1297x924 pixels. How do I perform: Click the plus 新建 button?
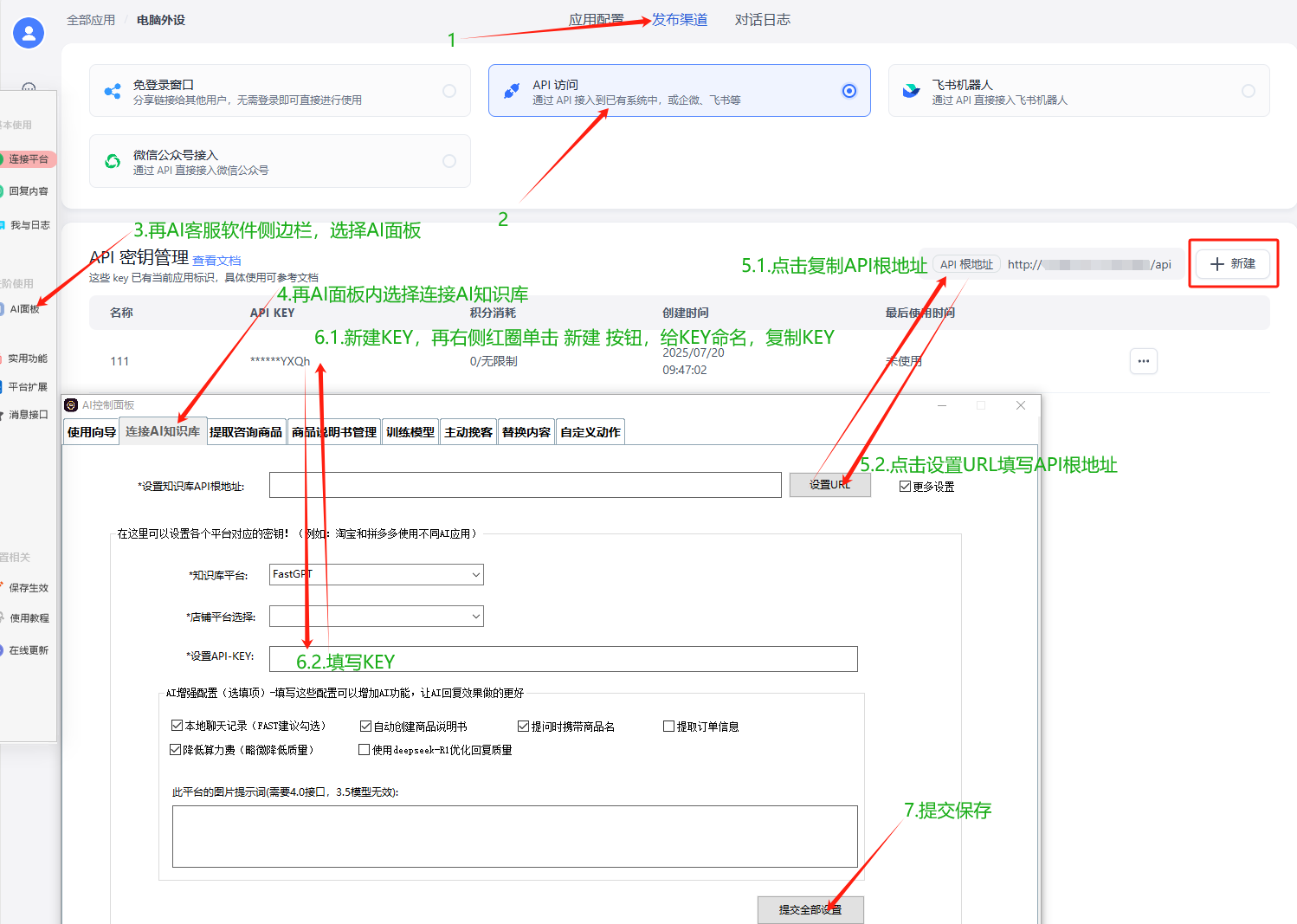pos(1232,264)
